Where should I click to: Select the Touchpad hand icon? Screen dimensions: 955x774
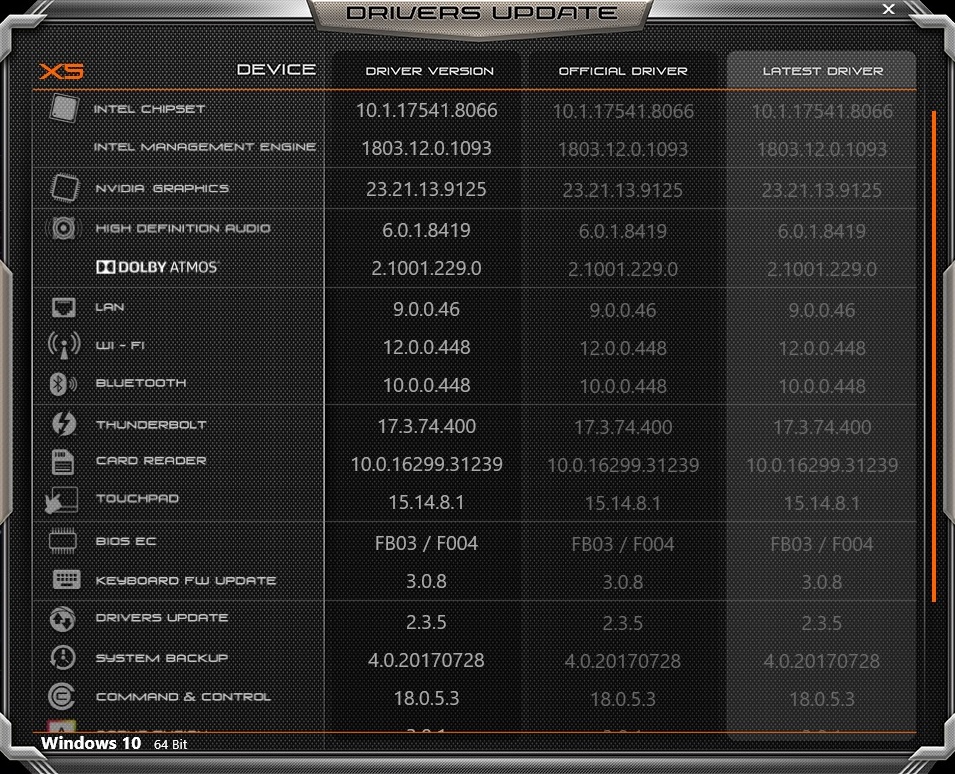point(62,499)
